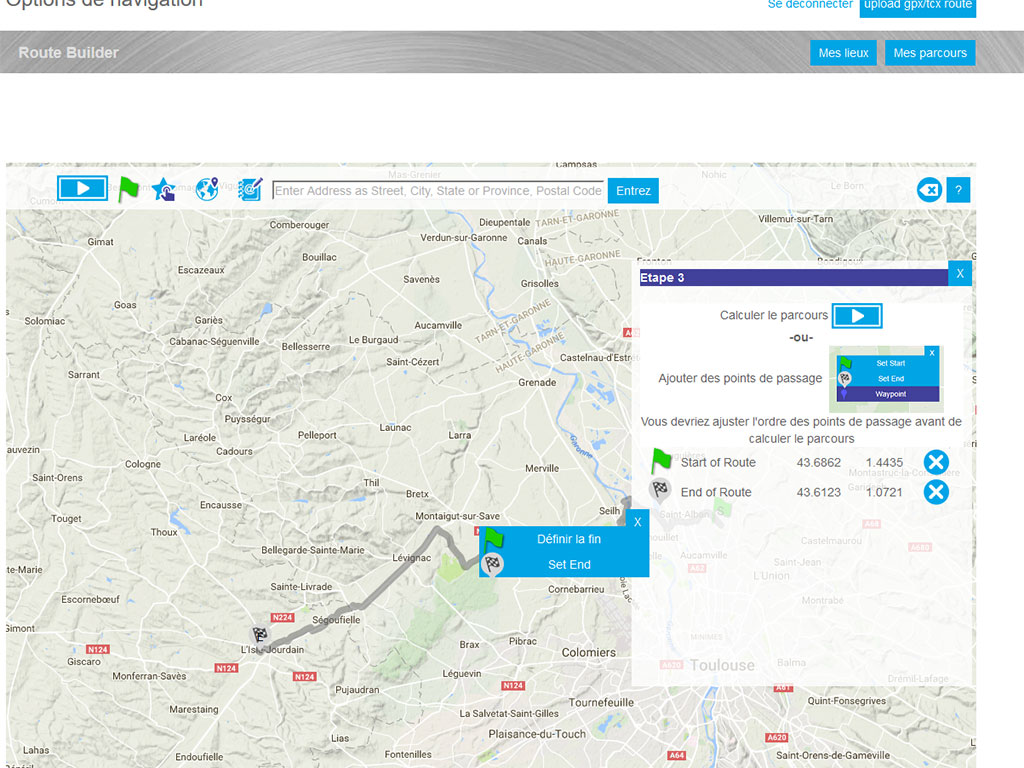Click End of Route label text
Viewport: 1024px width, 768px height.
716,492
